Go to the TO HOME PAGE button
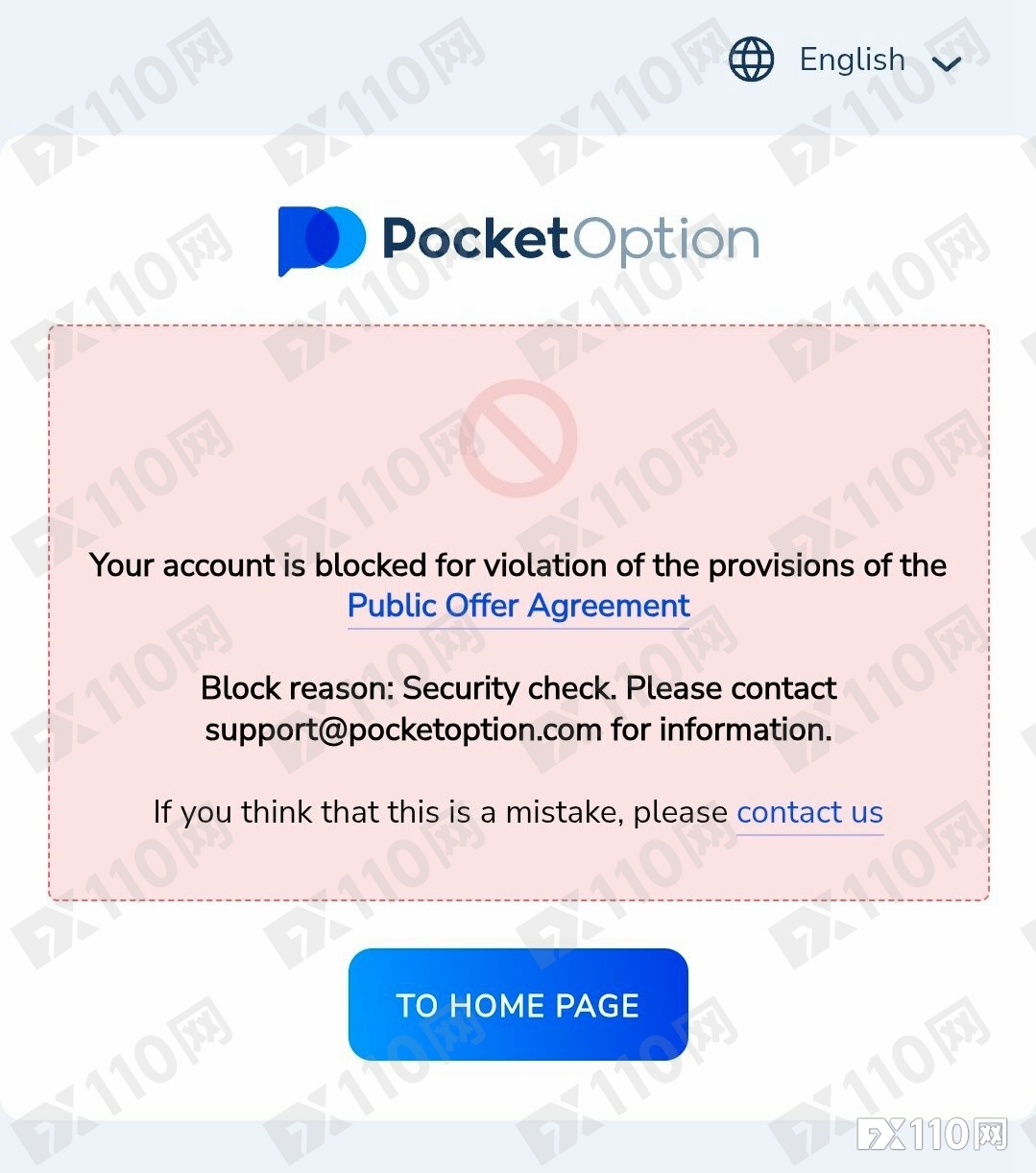The height and width of the screenshot is (1173, 1036). pos(518,1004)
